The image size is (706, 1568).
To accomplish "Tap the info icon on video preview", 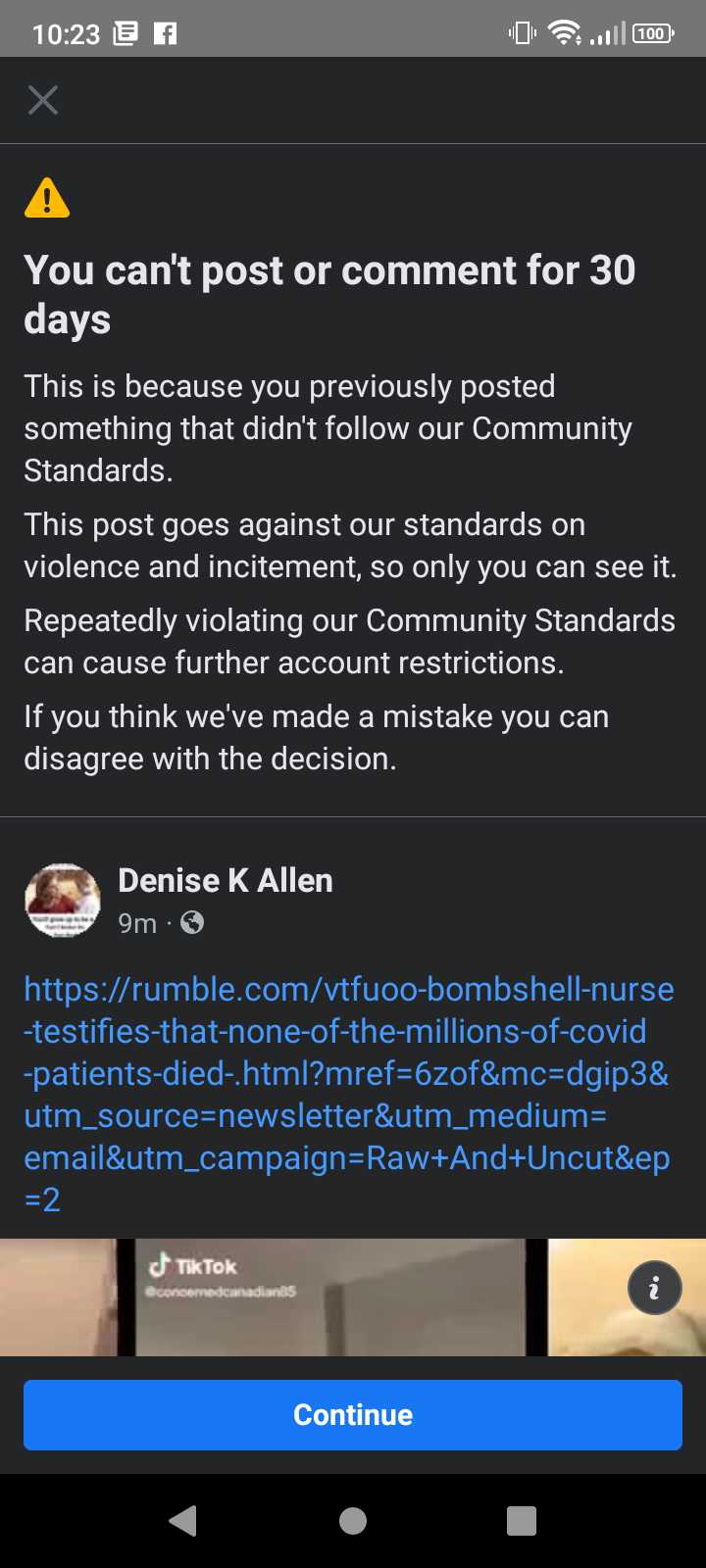I will click(x=654, y=1288).
